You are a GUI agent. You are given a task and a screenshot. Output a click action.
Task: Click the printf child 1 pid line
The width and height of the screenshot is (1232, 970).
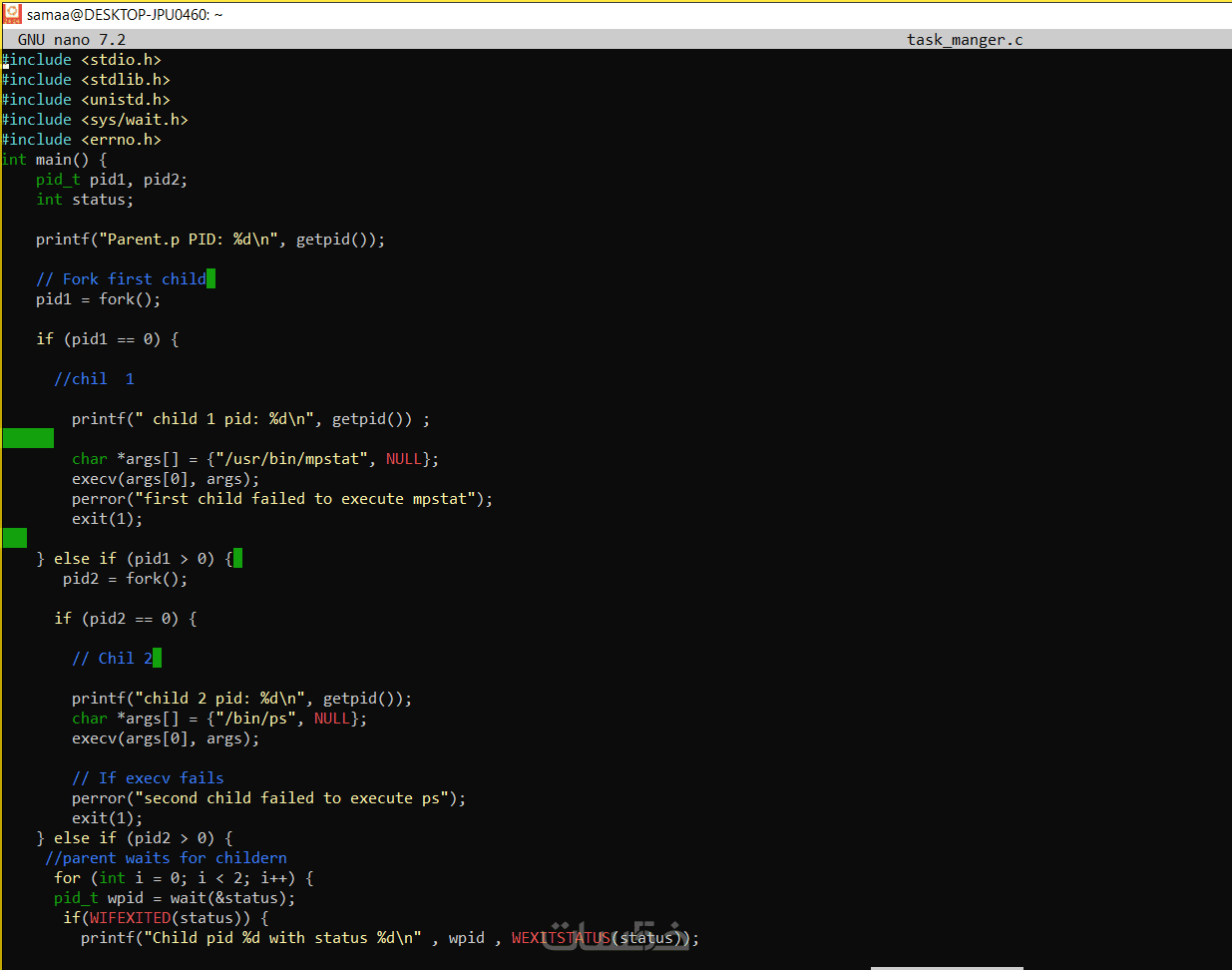coord(250,419)
